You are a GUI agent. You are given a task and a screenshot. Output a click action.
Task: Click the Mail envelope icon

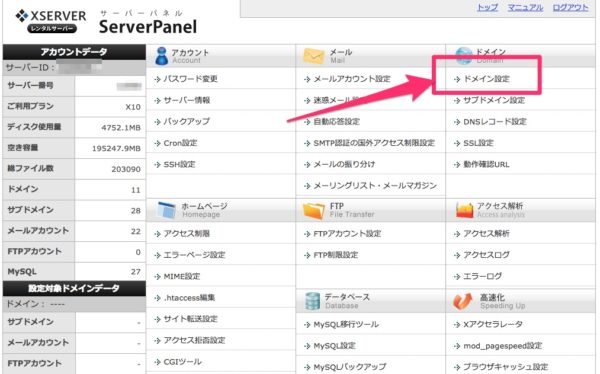coord(314,56)
